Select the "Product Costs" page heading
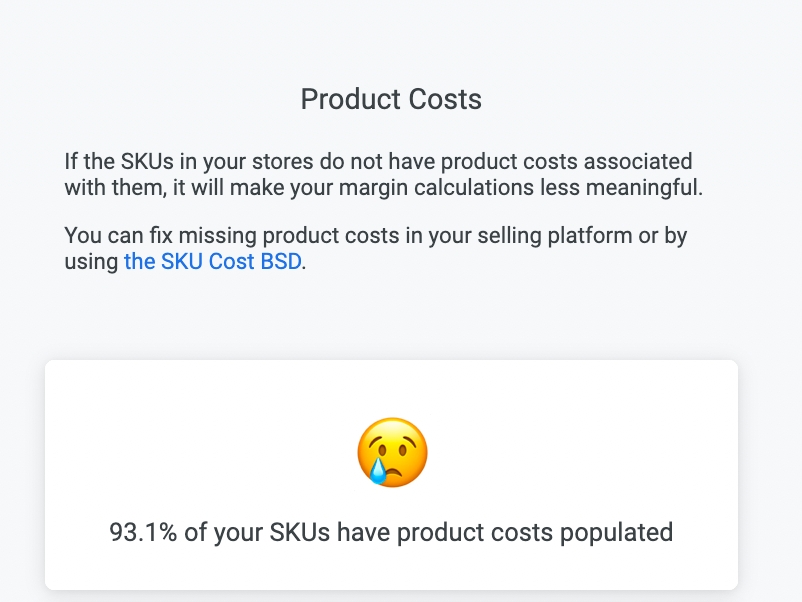Viewport: 802px width, 602px height. [391, 99]
